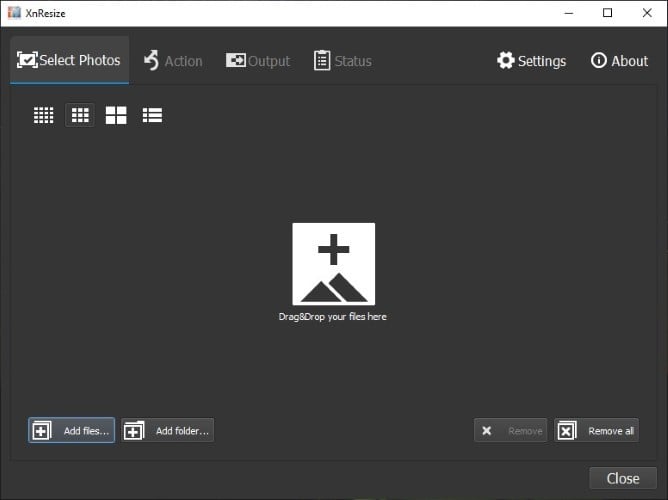The height and width of the screenshot is (500, 668).
Task: Maximize the XnResize window
Action: [608, 13]
